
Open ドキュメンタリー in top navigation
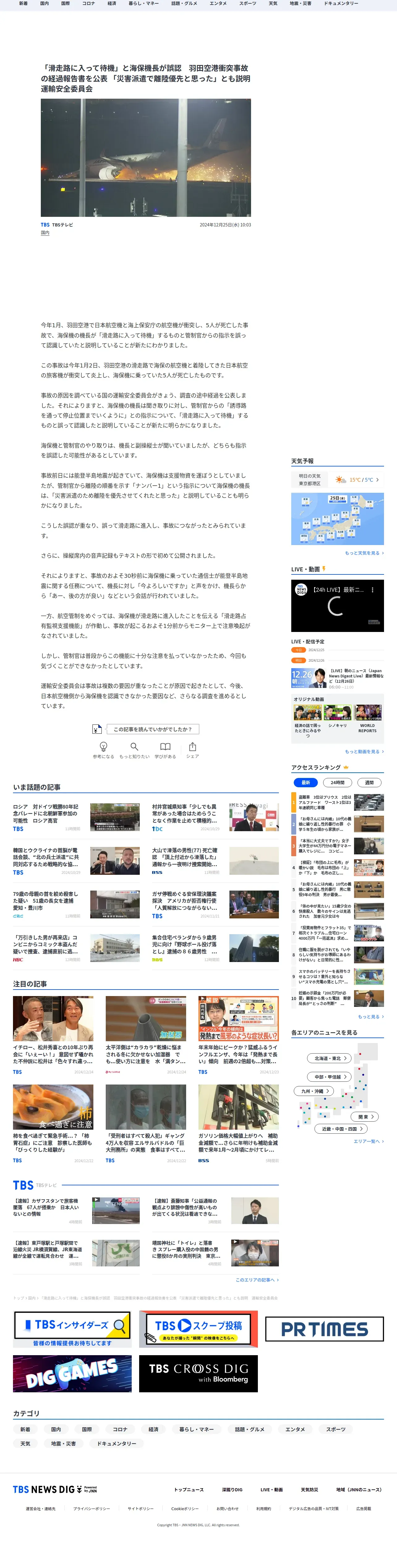point(341,4)
